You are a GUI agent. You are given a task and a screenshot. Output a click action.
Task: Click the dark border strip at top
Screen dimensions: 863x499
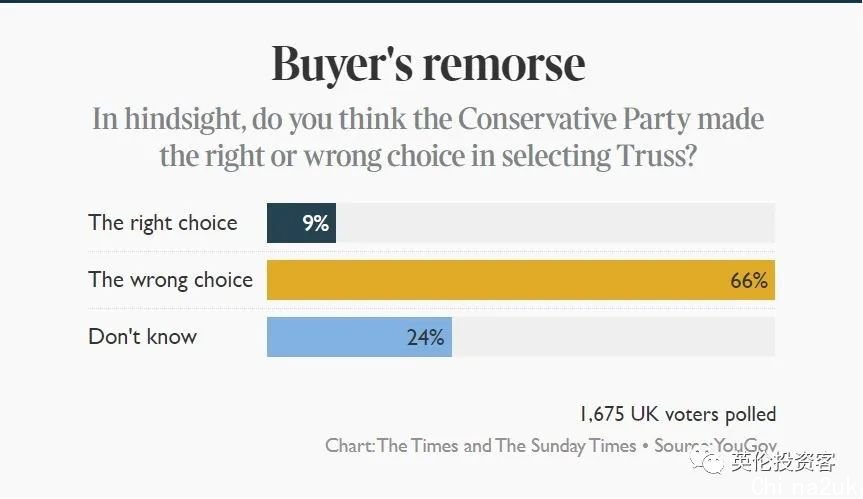pyautogui.click(x=432, y=2)
